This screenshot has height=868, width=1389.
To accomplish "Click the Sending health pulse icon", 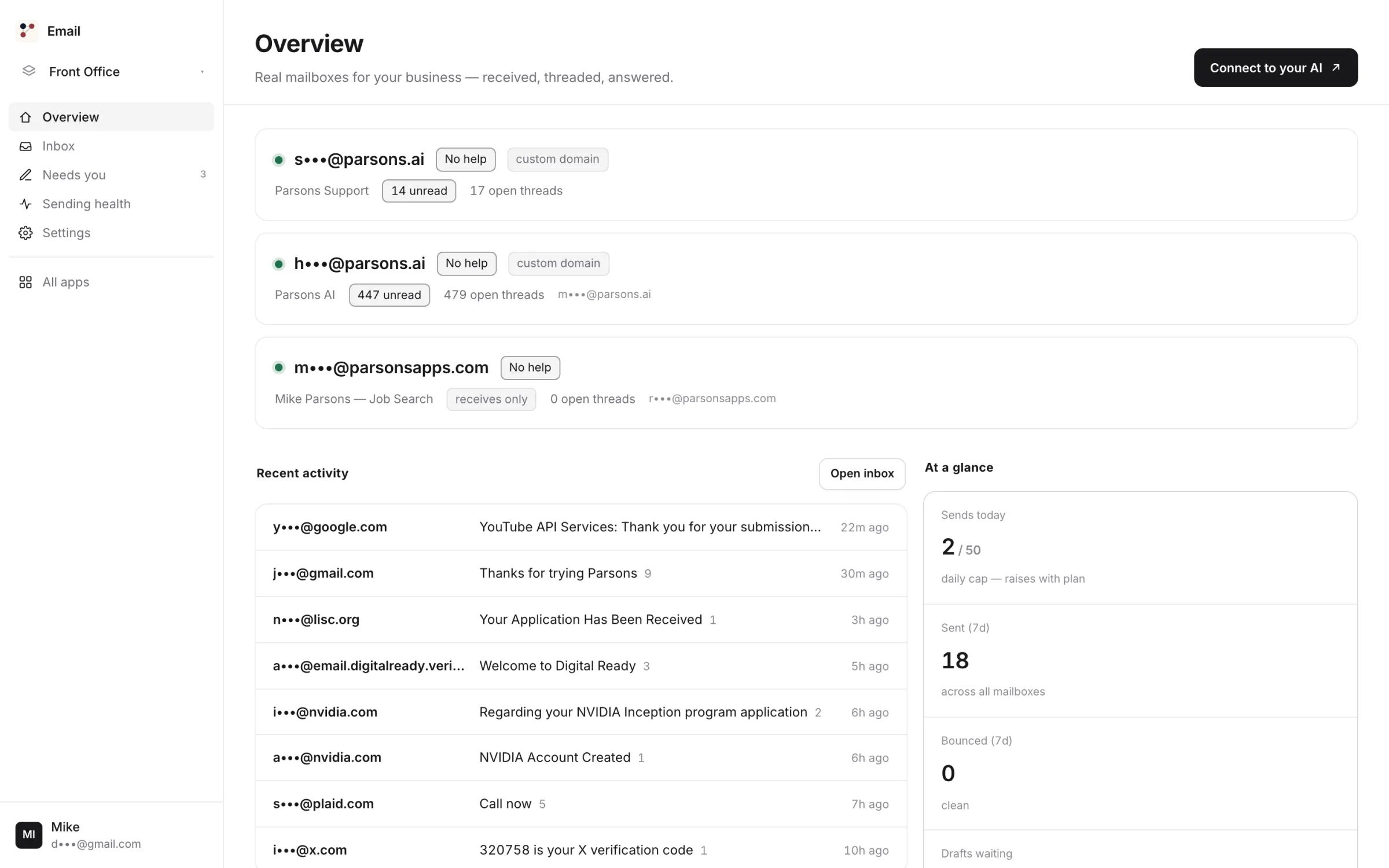I will 25,204.
